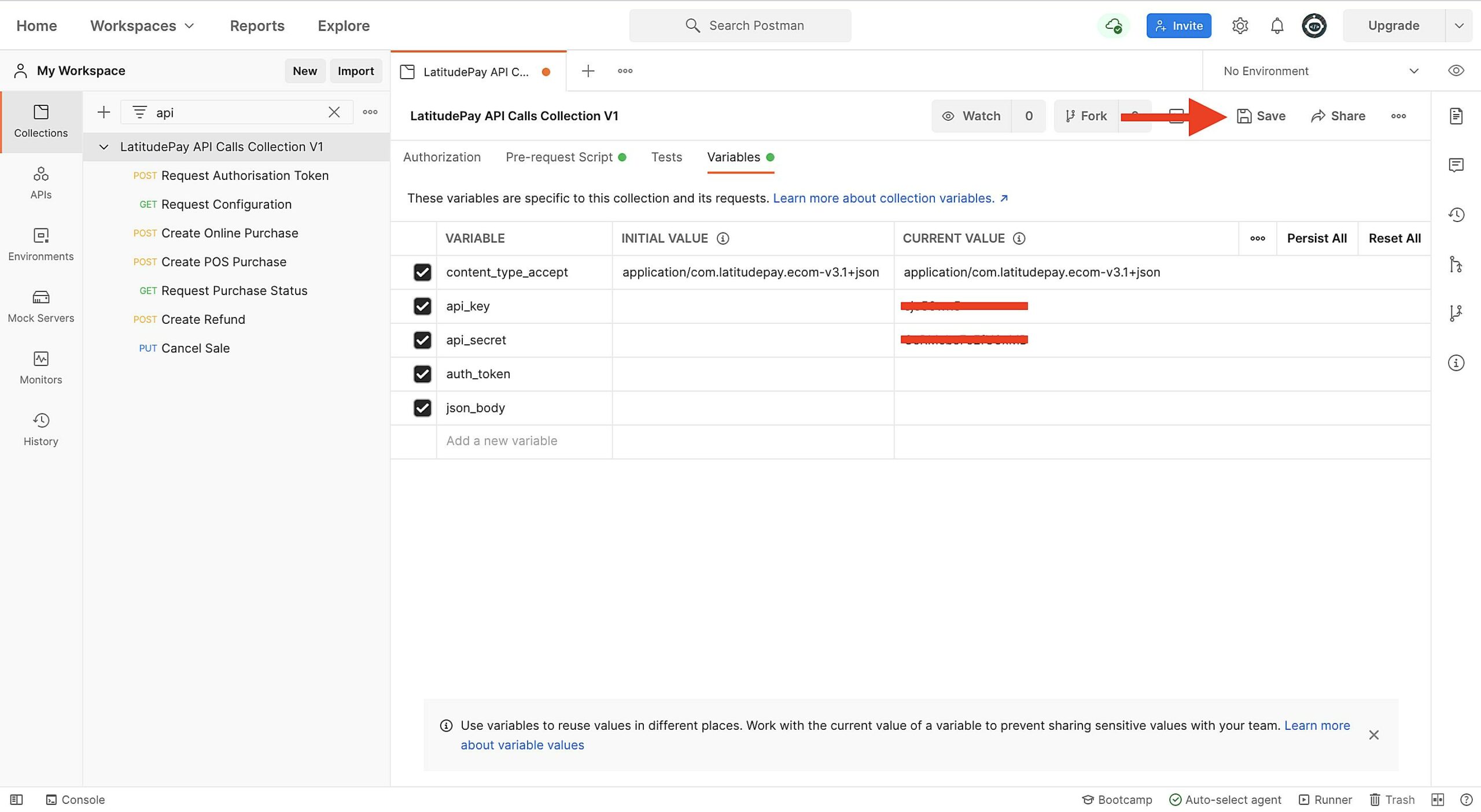Open settings via the gear icon
This screenshot has width=1481, height=812.
pyautogui.click(x=1240, y=25)
